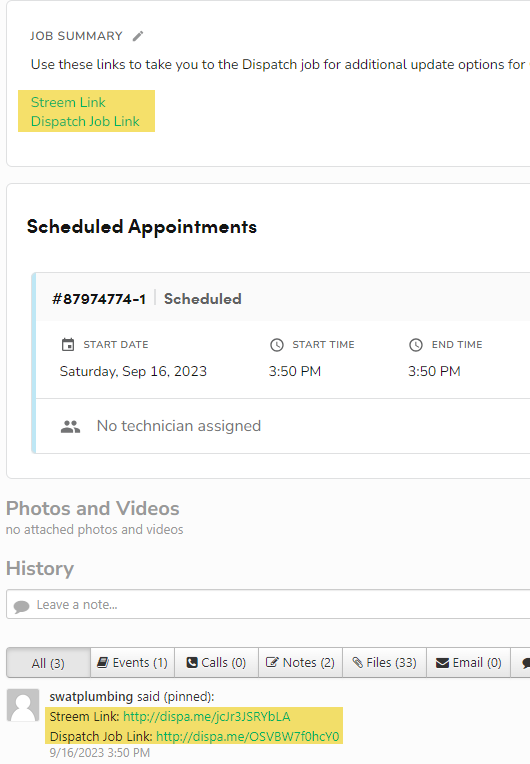
Task: Click swatplumbing user avatar
Action: click(x=23, y=705)
